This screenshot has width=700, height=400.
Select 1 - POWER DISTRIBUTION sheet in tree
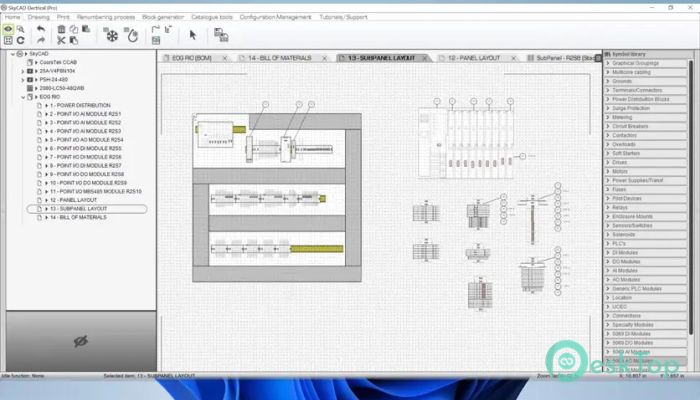pyautogui.click(x=80, y=105)
